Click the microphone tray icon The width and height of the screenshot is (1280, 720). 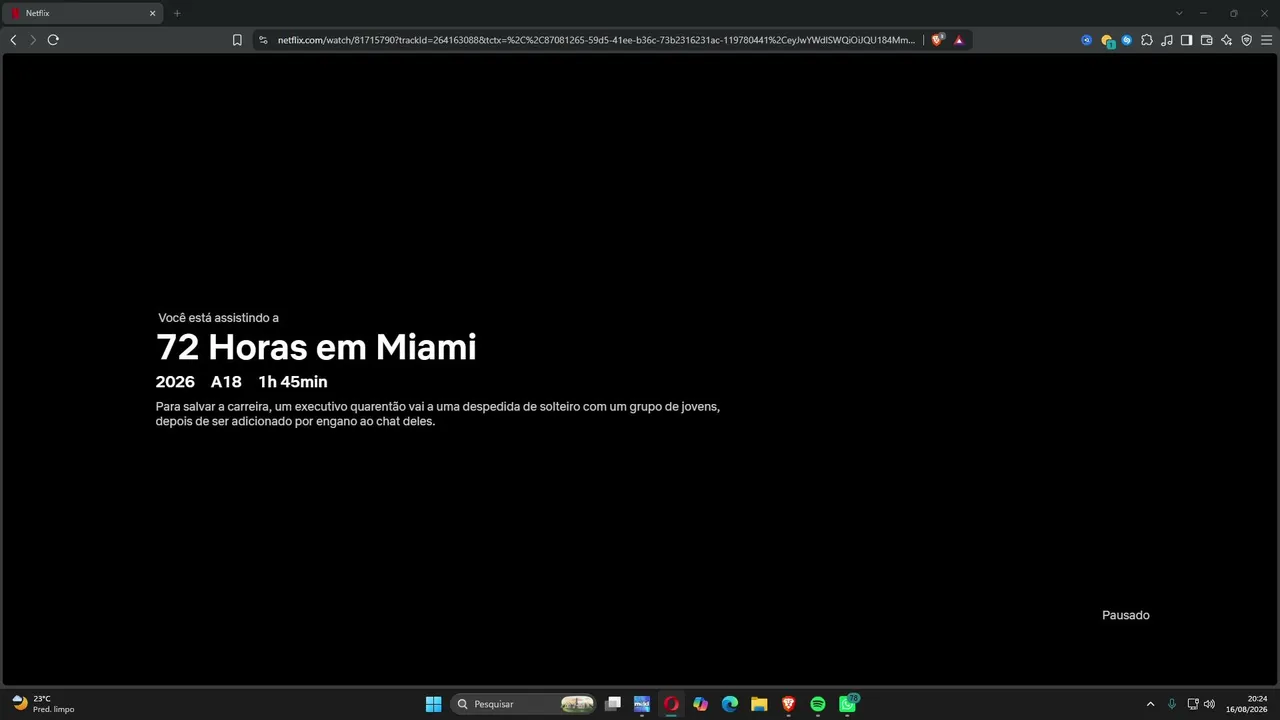1172,704
